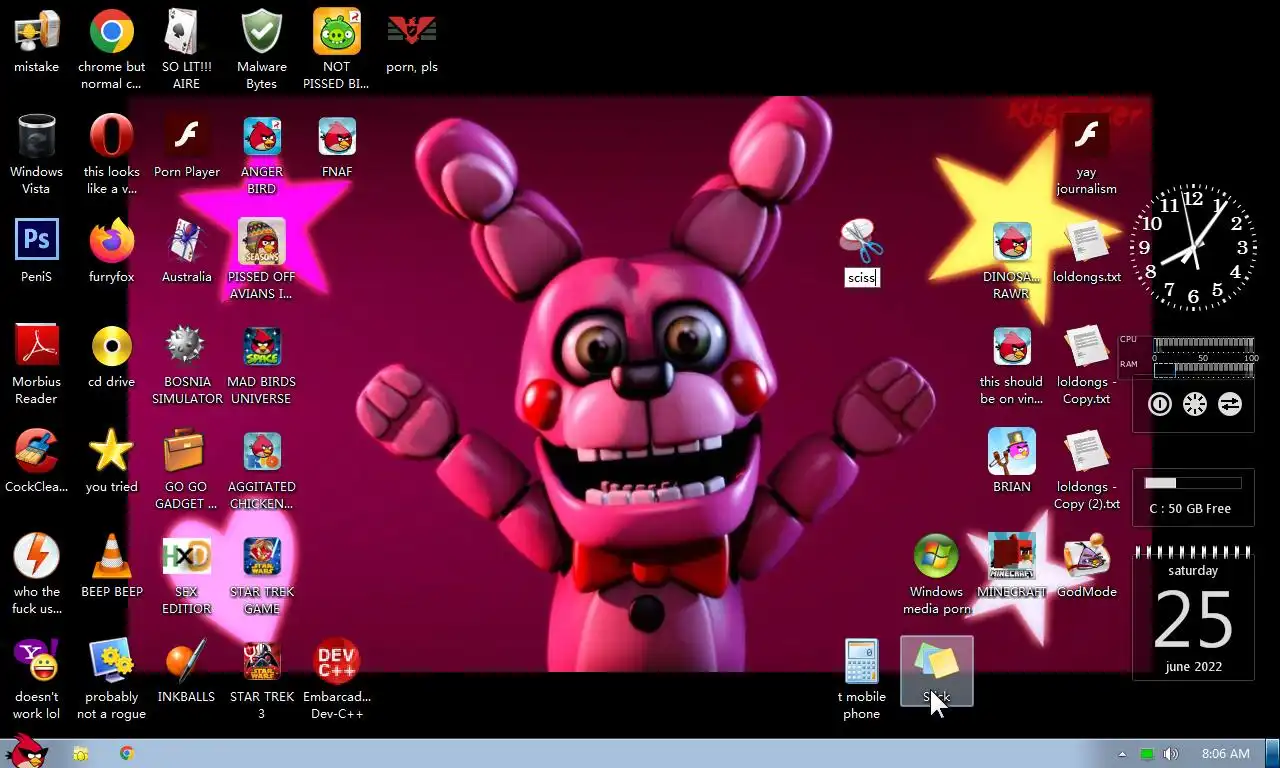Open the INKBALLS icon
Image resolution: width=1280 pixels, height=768 pixels.
click(187, 661)
